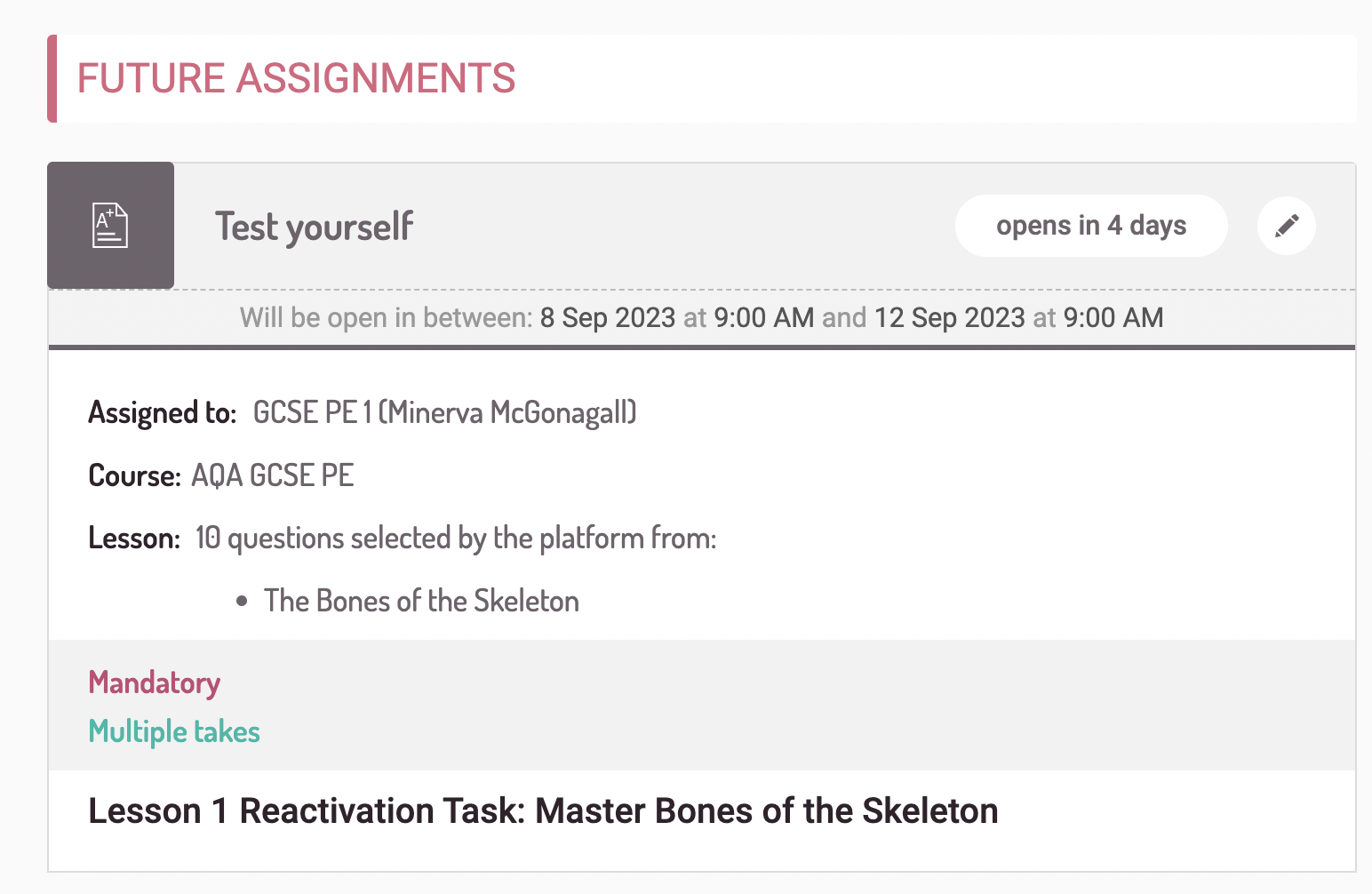Click the "opens in 4 days" badge
Screen dimensions: 1372x894
point(1090,226)
